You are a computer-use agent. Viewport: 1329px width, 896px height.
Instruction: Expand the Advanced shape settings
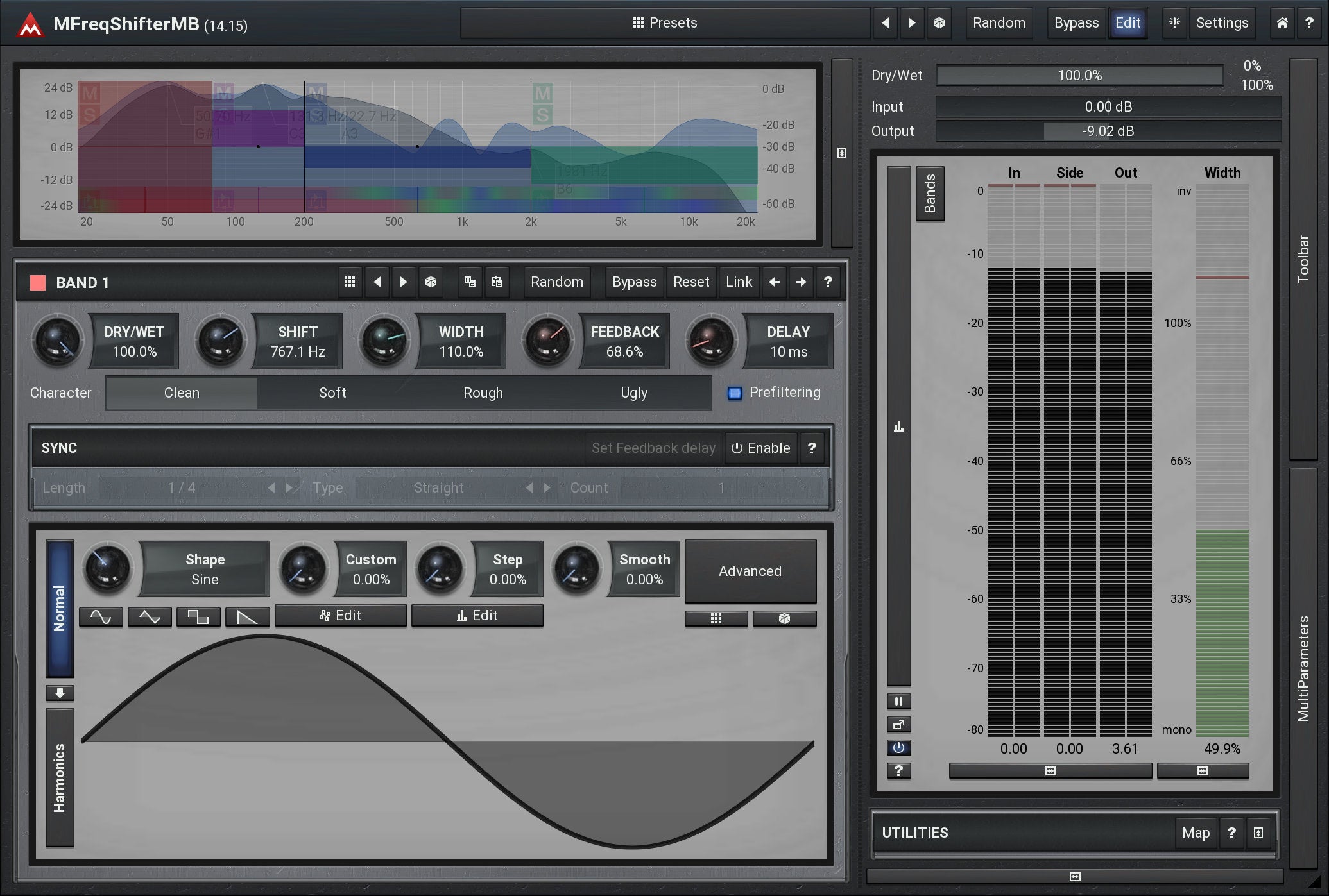coord(750,571)
